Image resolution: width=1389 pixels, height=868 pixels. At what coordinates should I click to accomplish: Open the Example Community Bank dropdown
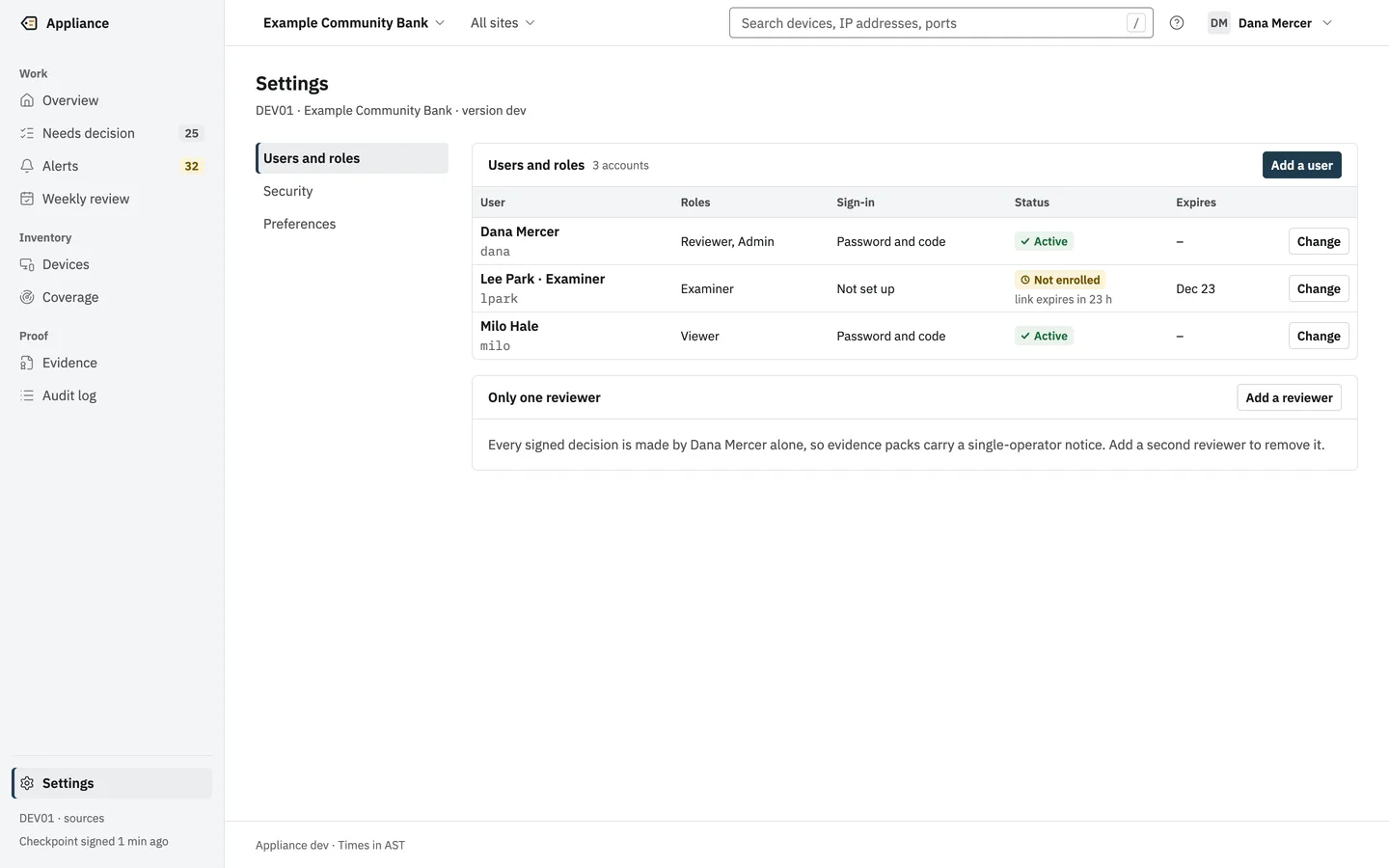pos(354,23)
